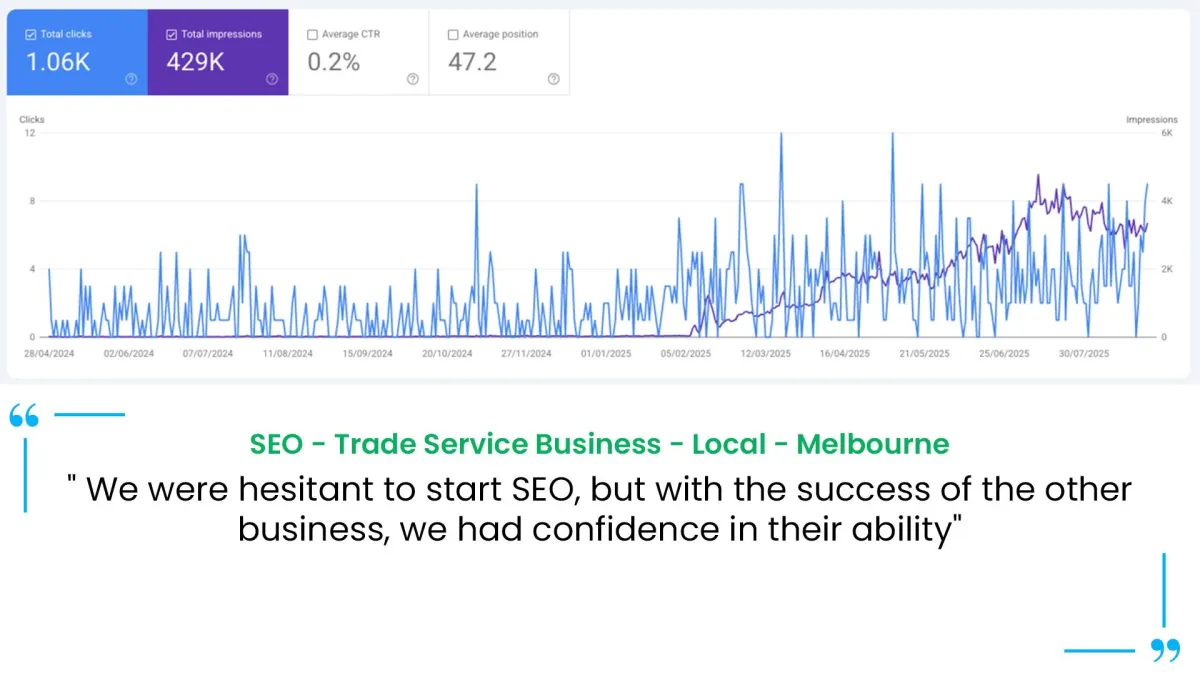
Task: Click help icon in Total clicks card
Action: [131, 80]
